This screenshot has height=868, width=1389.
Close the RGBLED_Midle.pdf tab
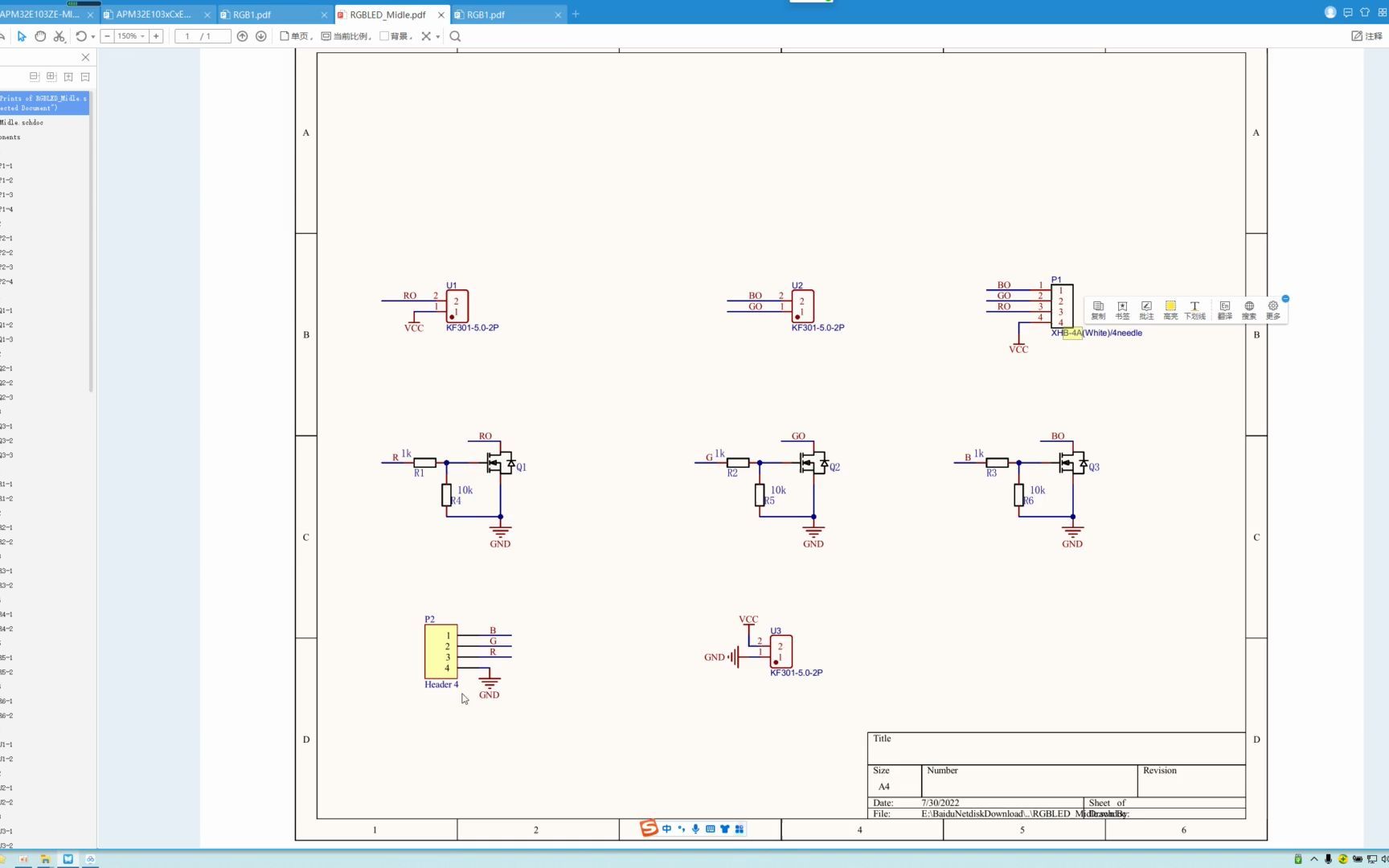coord(441,14)
